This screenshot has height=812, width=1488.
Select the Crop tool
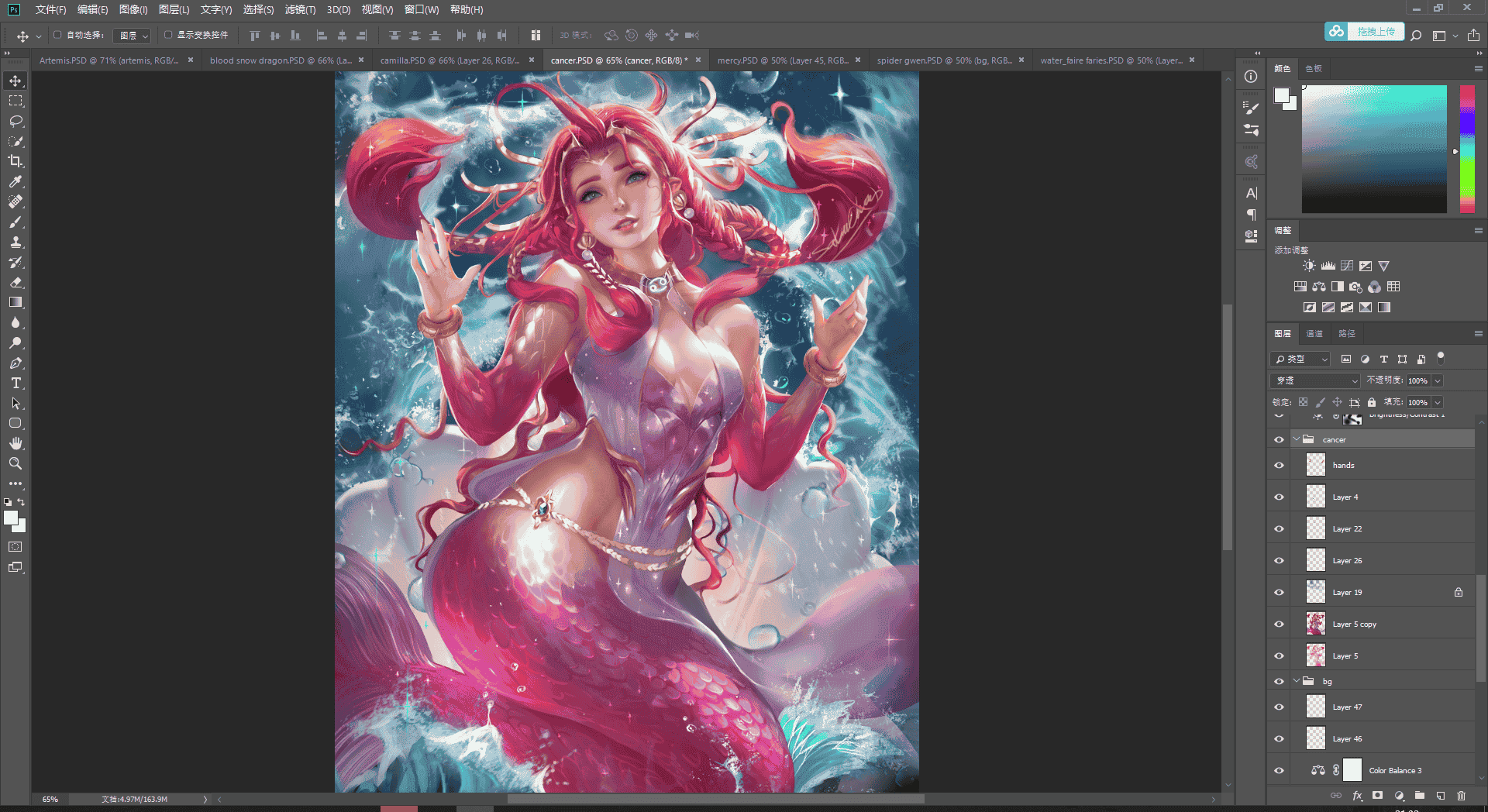tap(15, 161)
